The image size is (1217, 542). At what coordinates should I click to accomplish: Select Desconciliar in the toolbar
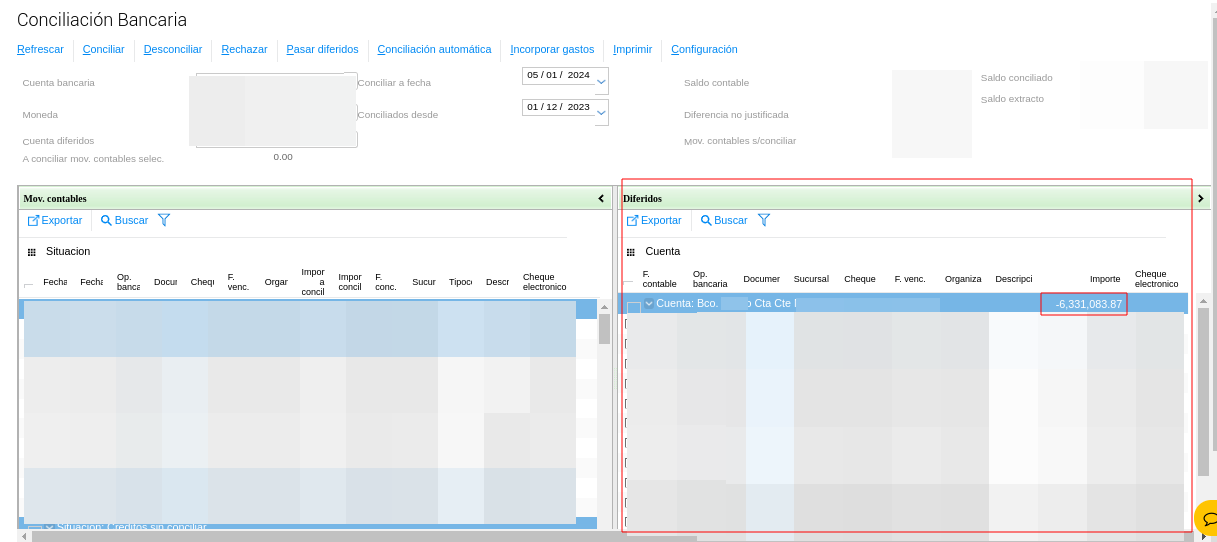(x=173, y=49)
